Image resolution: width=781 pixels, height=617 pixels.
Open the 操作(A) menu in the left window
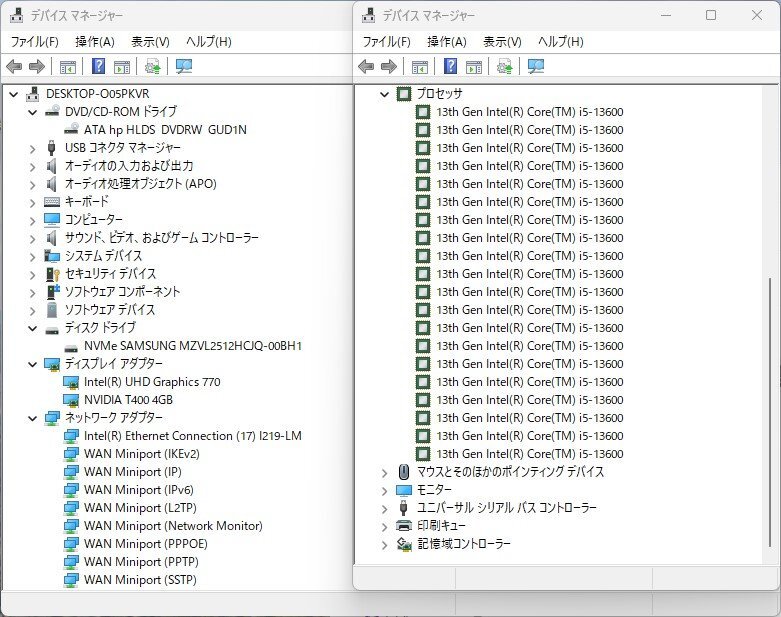[x=94, y=42]
